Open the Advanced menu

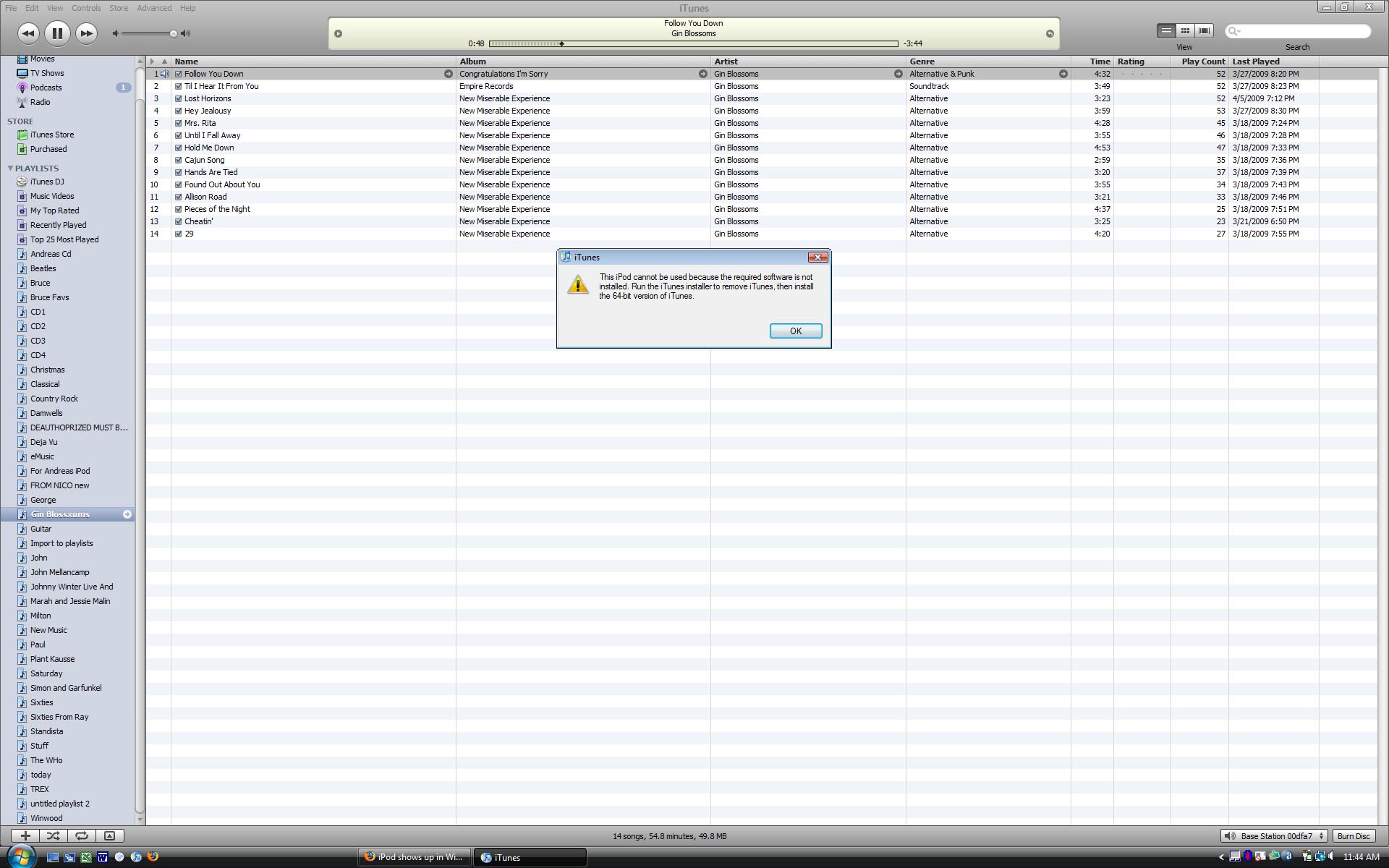point(154,8)
